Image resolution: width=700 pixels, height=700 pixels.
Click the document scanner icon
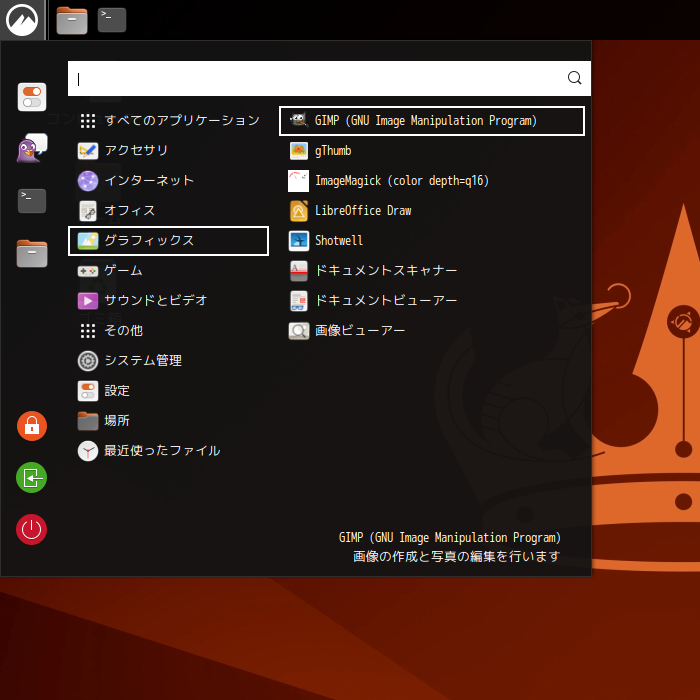point(299,271)
